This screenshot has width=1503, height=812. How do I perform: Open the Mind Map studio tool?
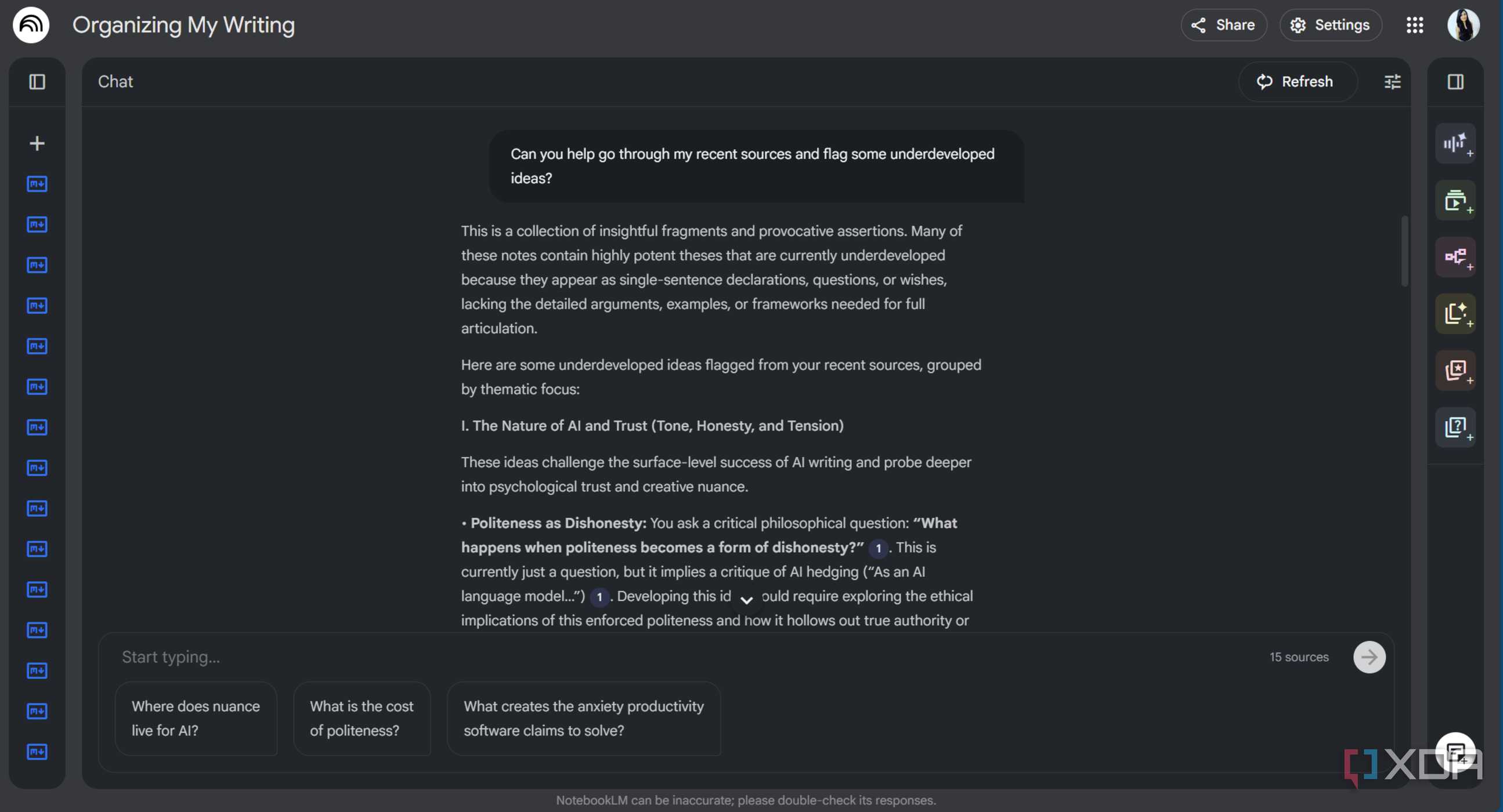coord(1455,257)
